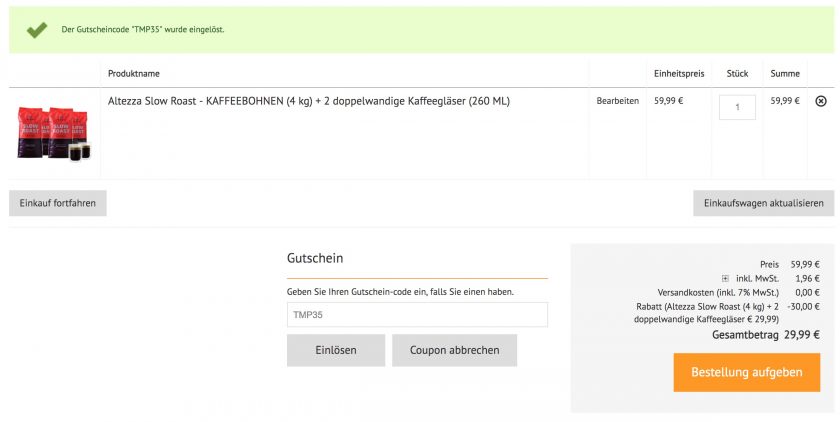Viewport: 840px width, 422px height.
Task: Click the green checkmark success icon
Action: (37, 30)
